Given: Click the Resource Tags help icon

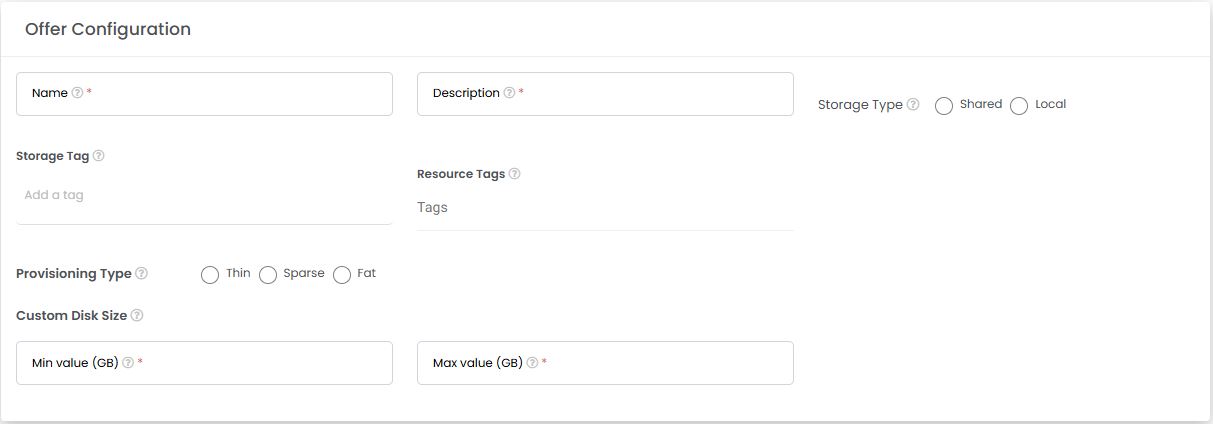Looking at the screenshot, I should click(x=514, y=174).
